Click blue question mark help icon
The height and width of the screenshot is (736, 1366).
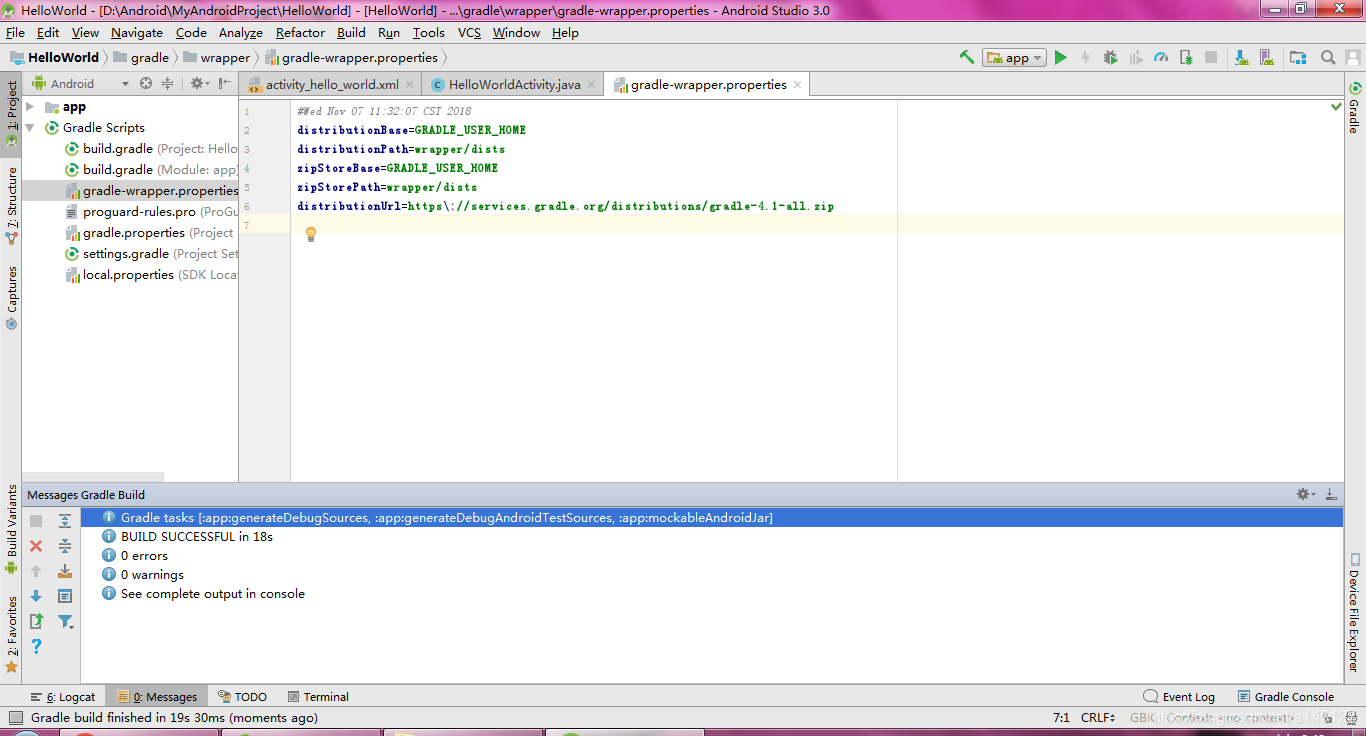click(36, 646)
